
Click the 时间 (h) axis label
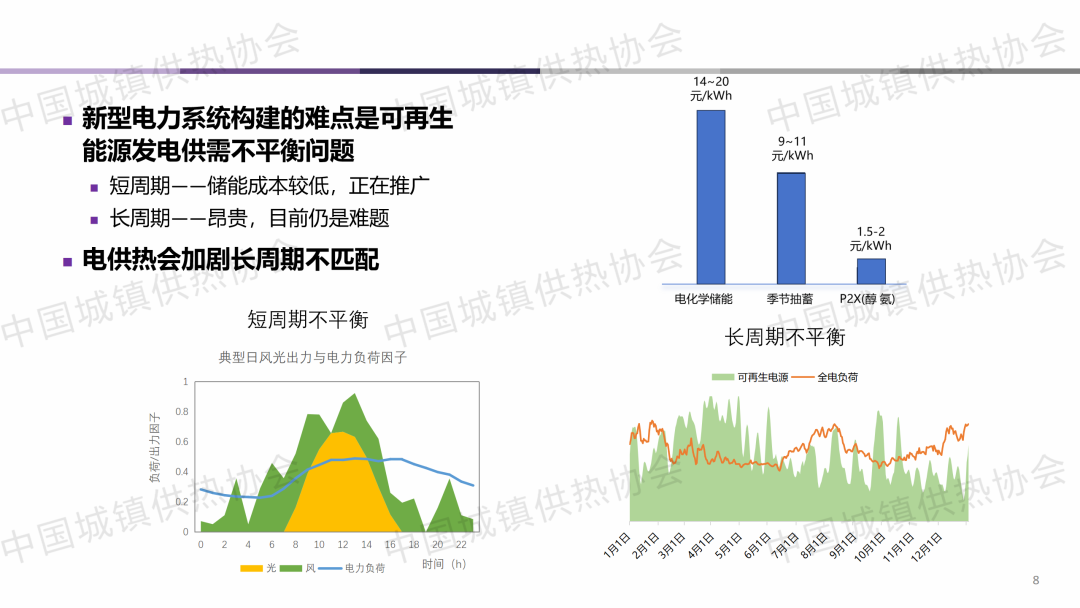click(444, 564)
